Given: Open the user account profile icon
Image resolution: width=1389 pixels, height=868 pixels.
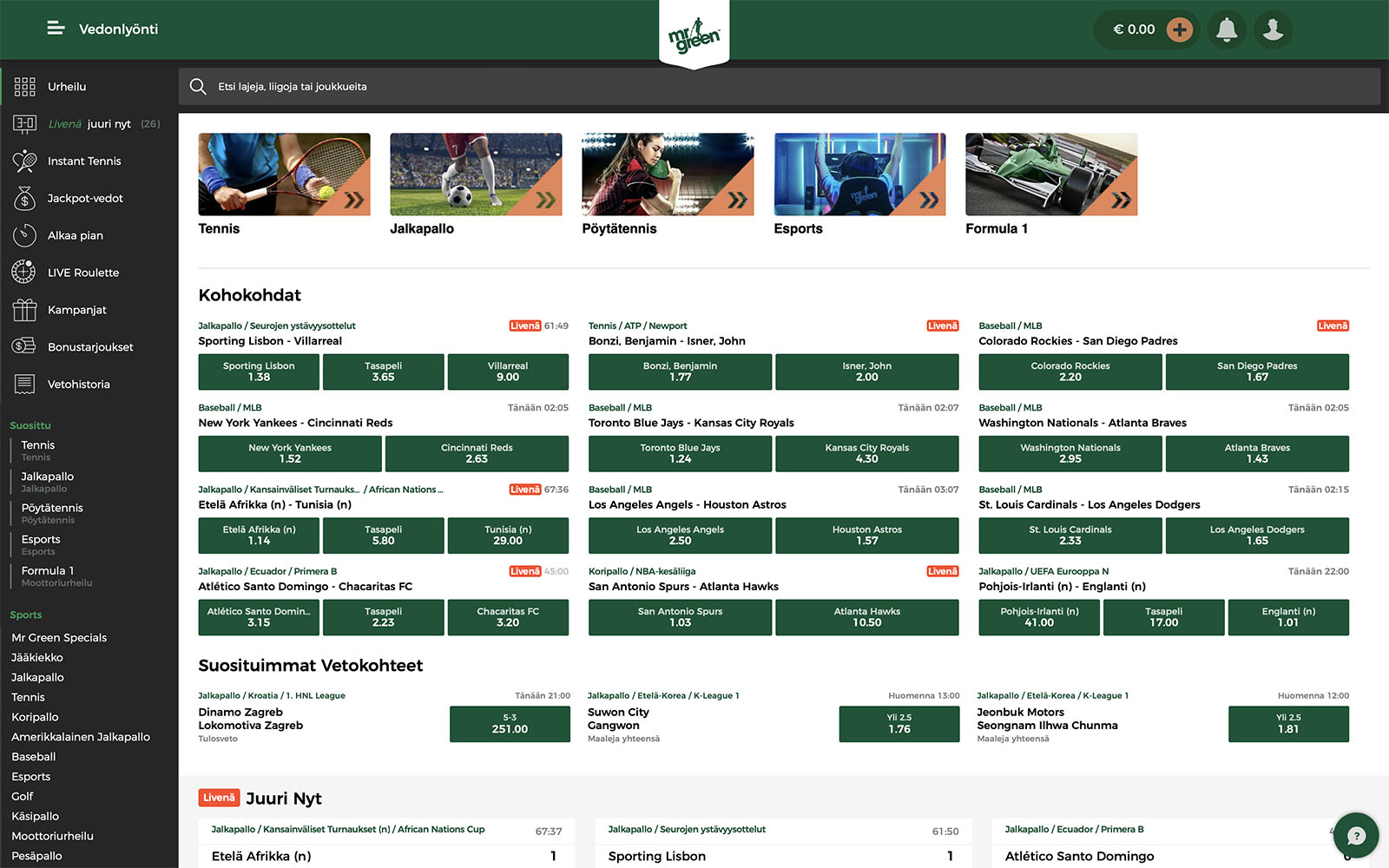Looking at the screenshot, I should click(1273, 30).
